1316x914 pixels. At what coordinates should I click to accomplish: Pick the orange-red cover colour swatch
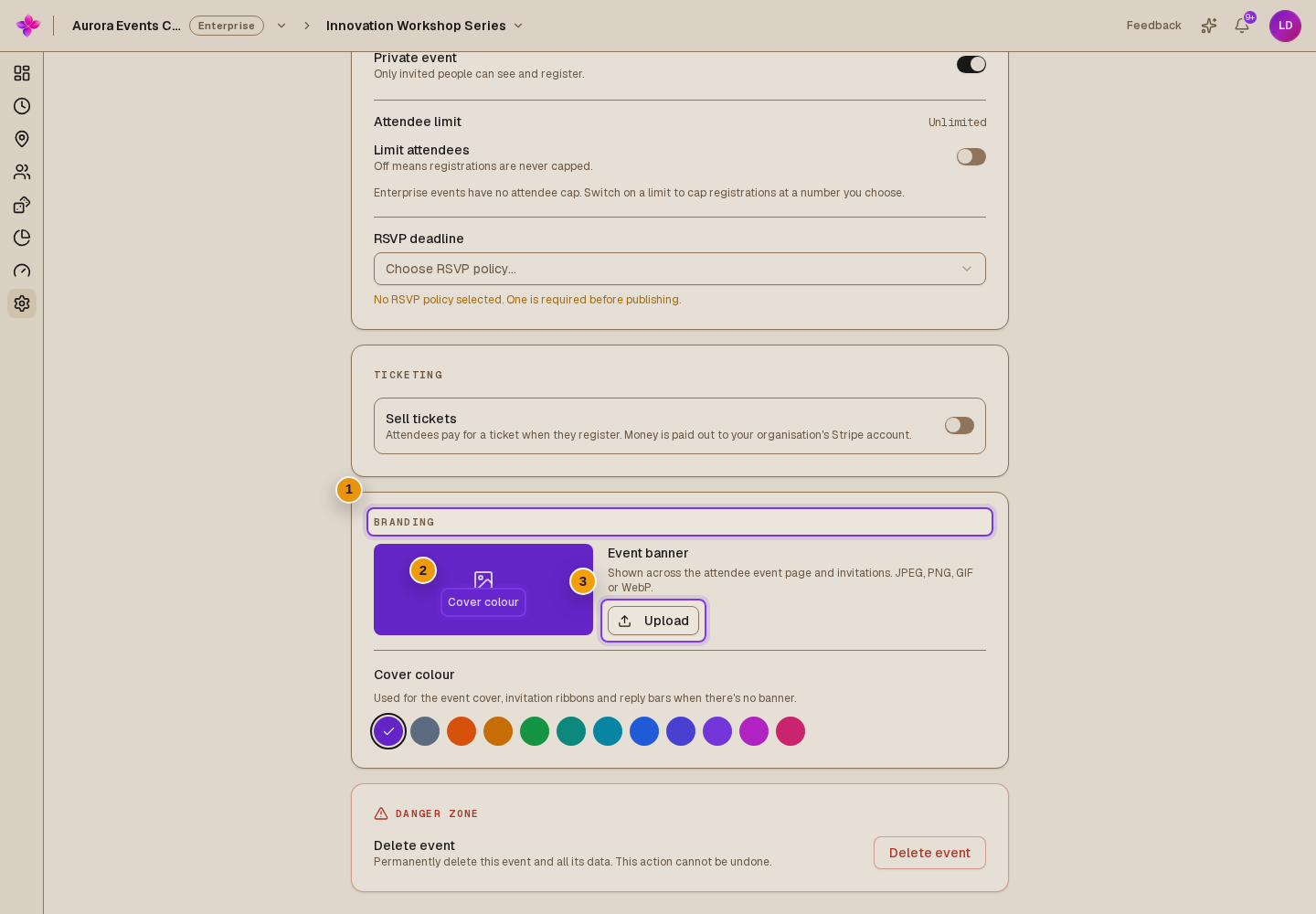(x=462, y=731)
